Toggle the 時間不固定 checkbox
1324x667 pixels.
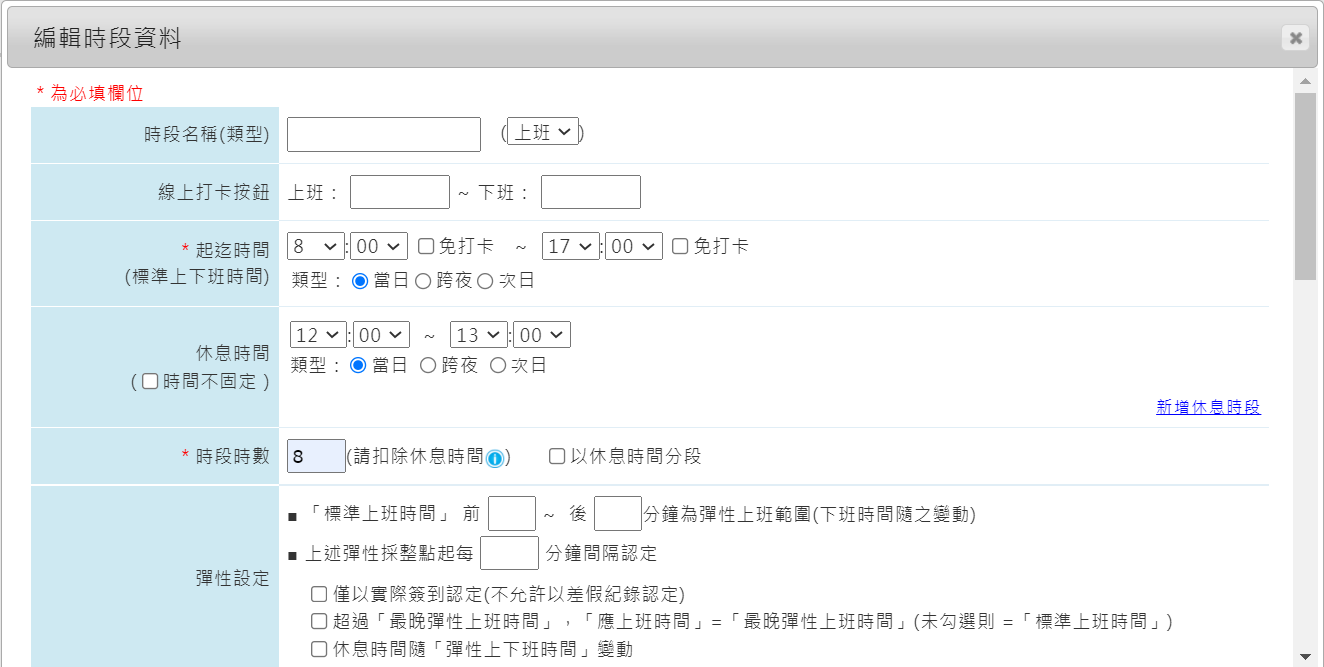tap(150, 381)
